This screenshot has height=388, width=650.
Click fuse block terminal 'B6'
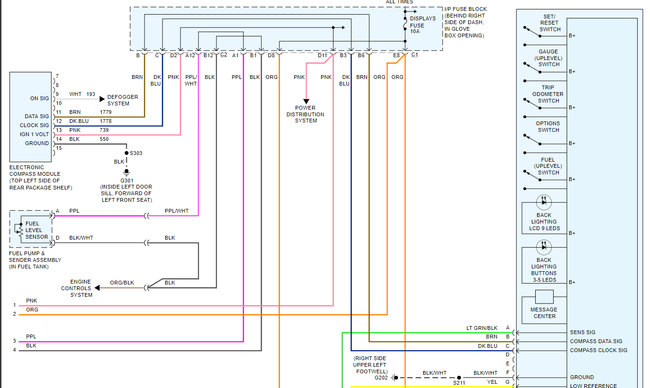tap(361, 56)
